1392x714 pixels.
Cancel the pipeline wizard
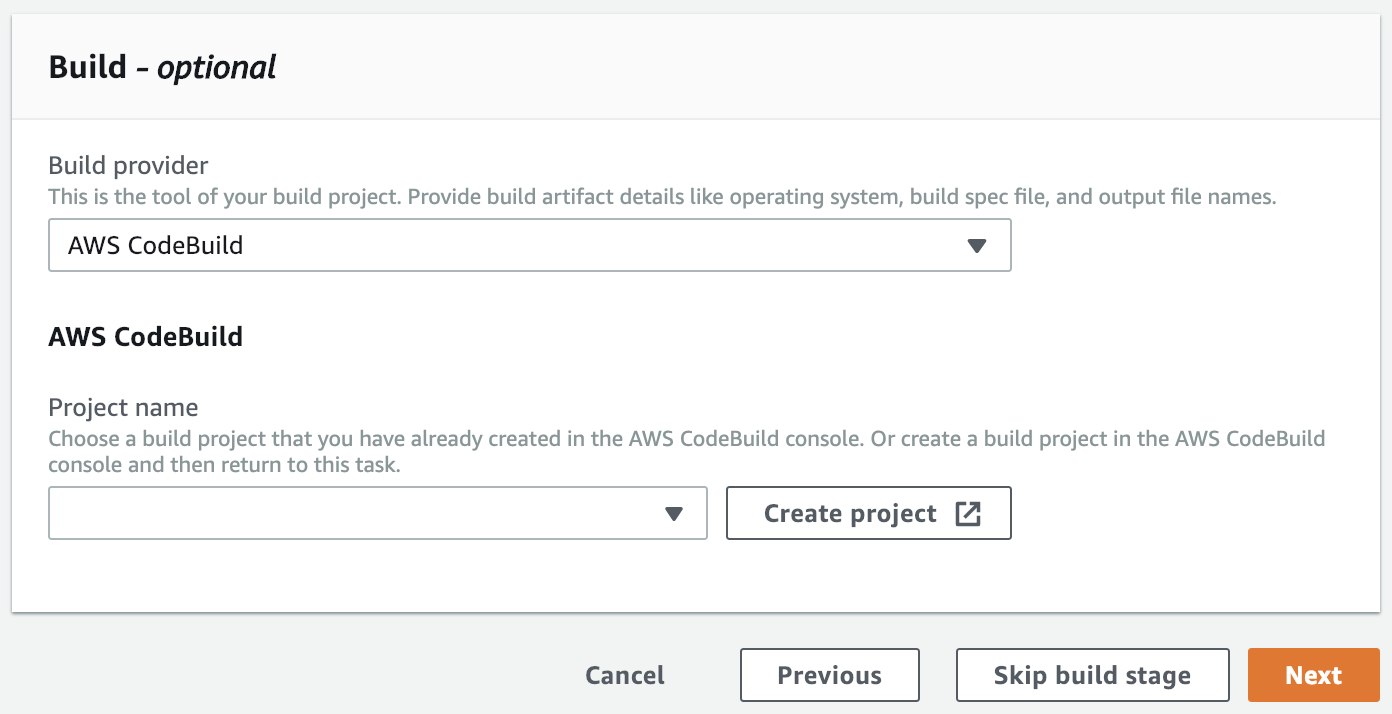(625, 675)
